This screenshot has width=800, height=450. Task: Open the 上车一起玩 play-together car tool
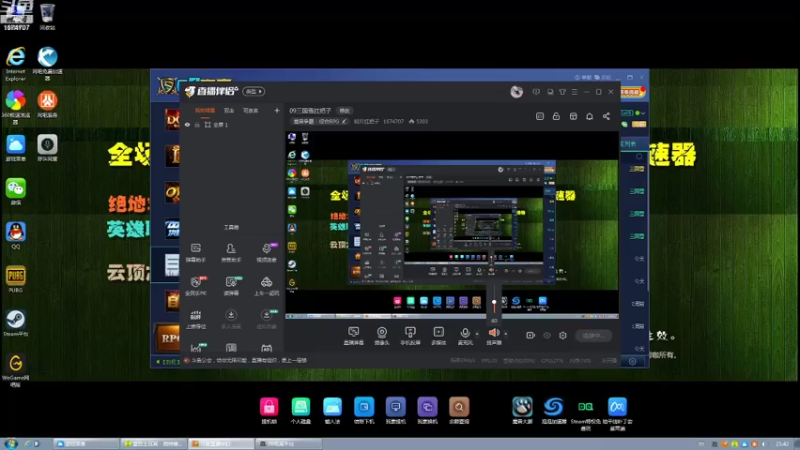[x=266, y=285]
